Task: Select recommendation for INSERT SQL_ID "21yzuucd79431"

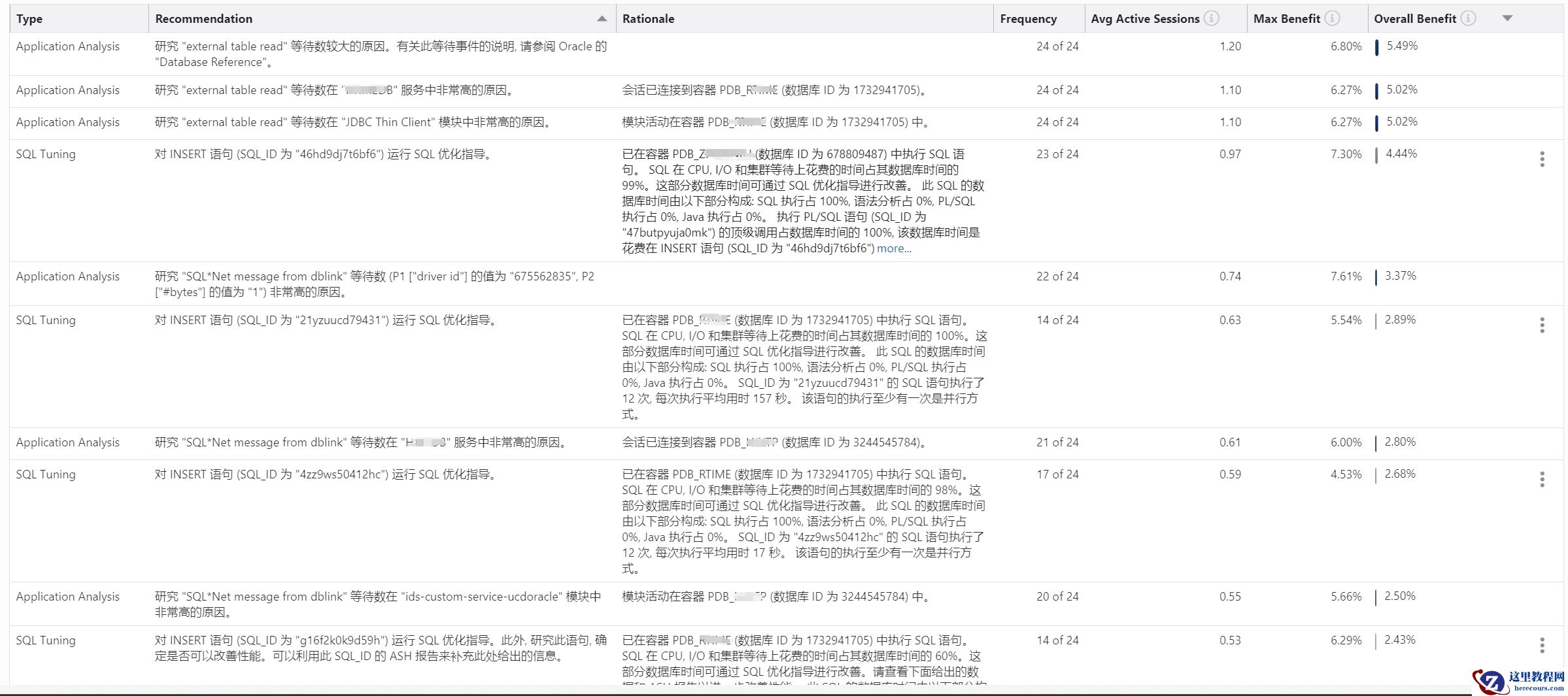Action: [326, 320]
